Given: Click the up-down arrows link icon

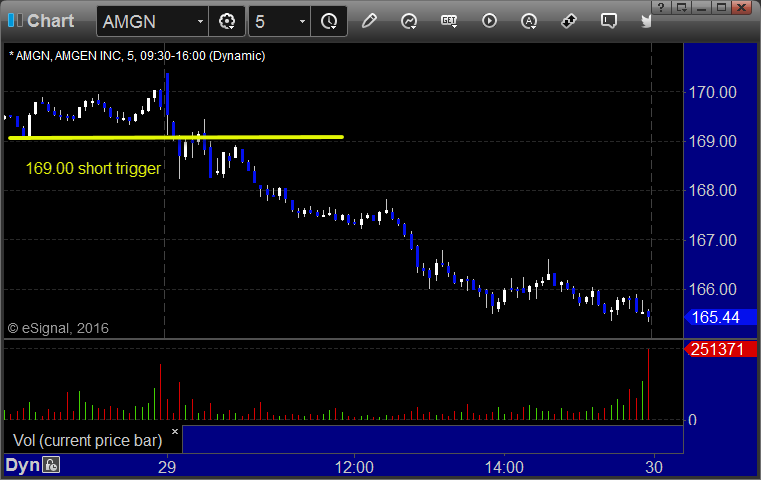Looking at the screenshot, I should click(x=568, y=21).
